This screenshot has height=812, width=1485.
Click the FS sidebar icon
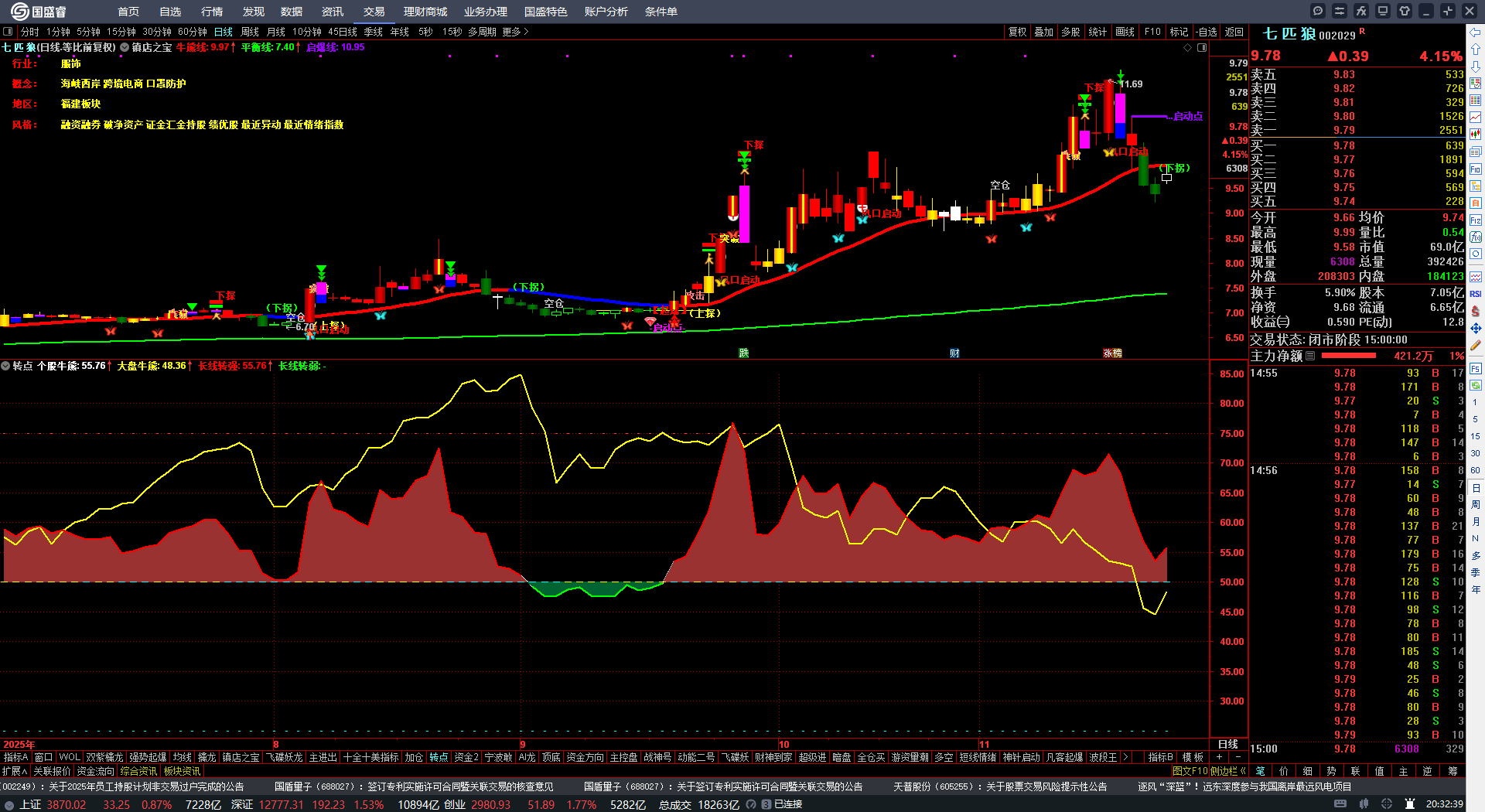click(x=1476, y=369)
